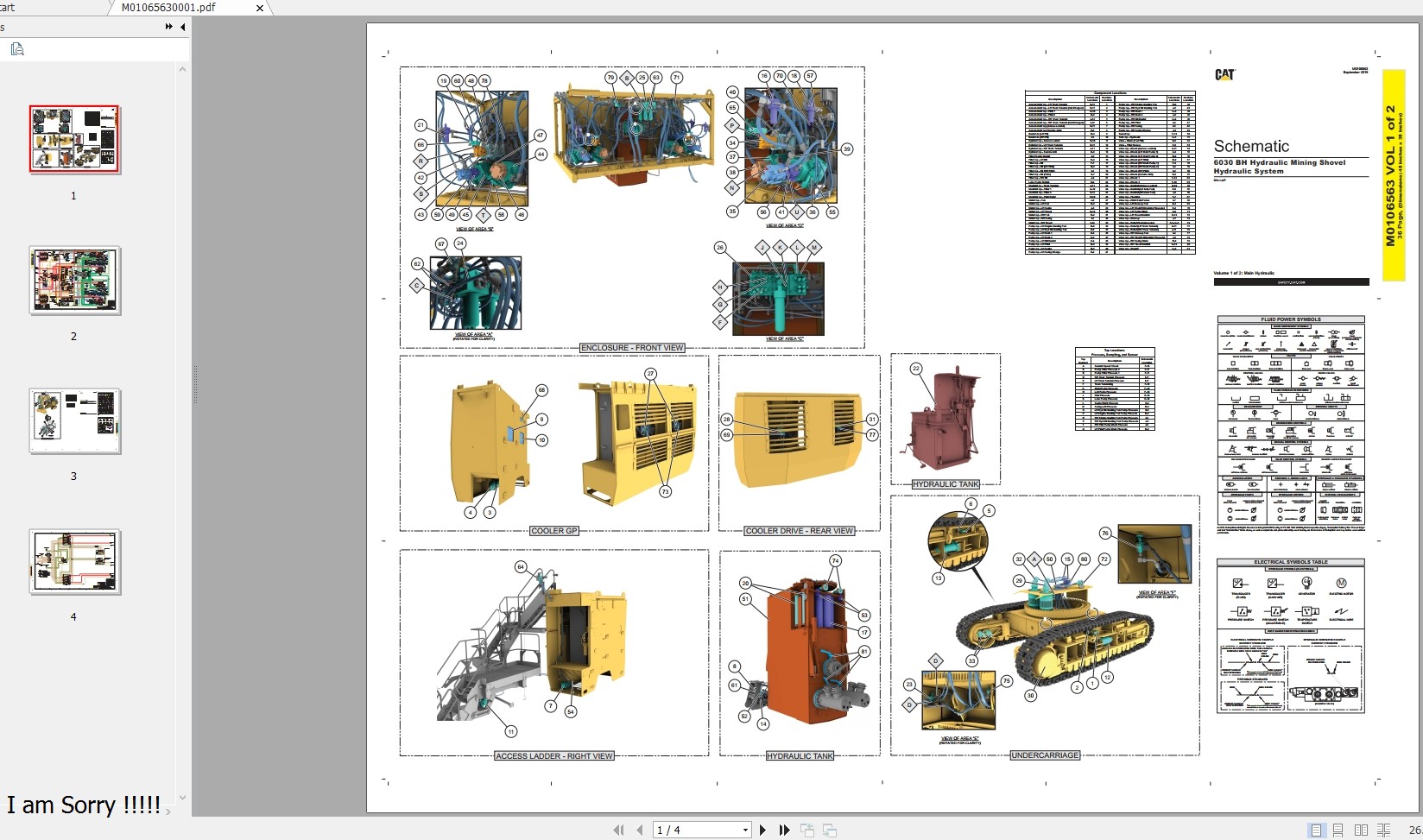Jump to the last page
The image size is (1423, 840).
[x=784, y=831]
